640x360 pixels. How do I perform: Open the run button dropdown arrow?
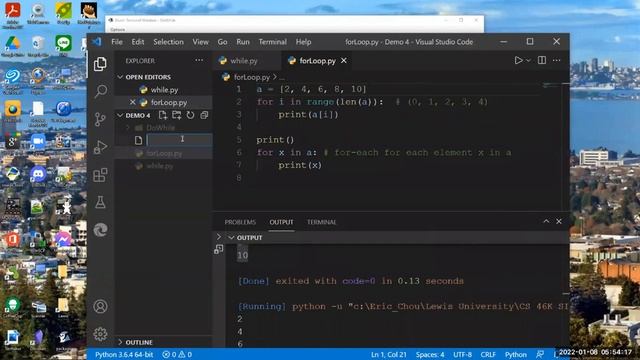(529, 60)
